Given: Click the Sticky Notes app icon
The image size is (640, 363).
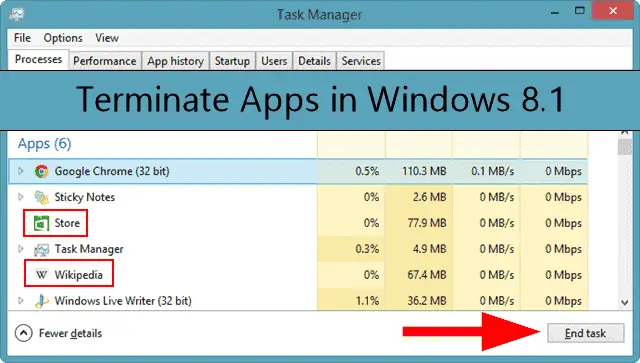Looking at the screenshot, I should (41, 198).
